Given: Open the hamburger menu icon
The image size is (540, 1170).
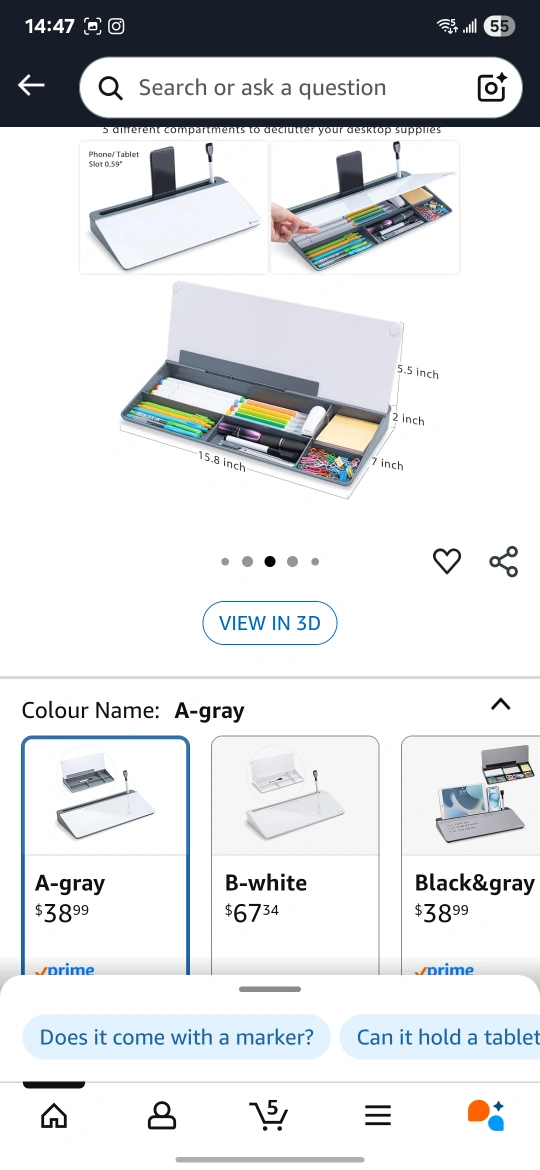Looking at the screenshot, I should (x=378, y=1116).
